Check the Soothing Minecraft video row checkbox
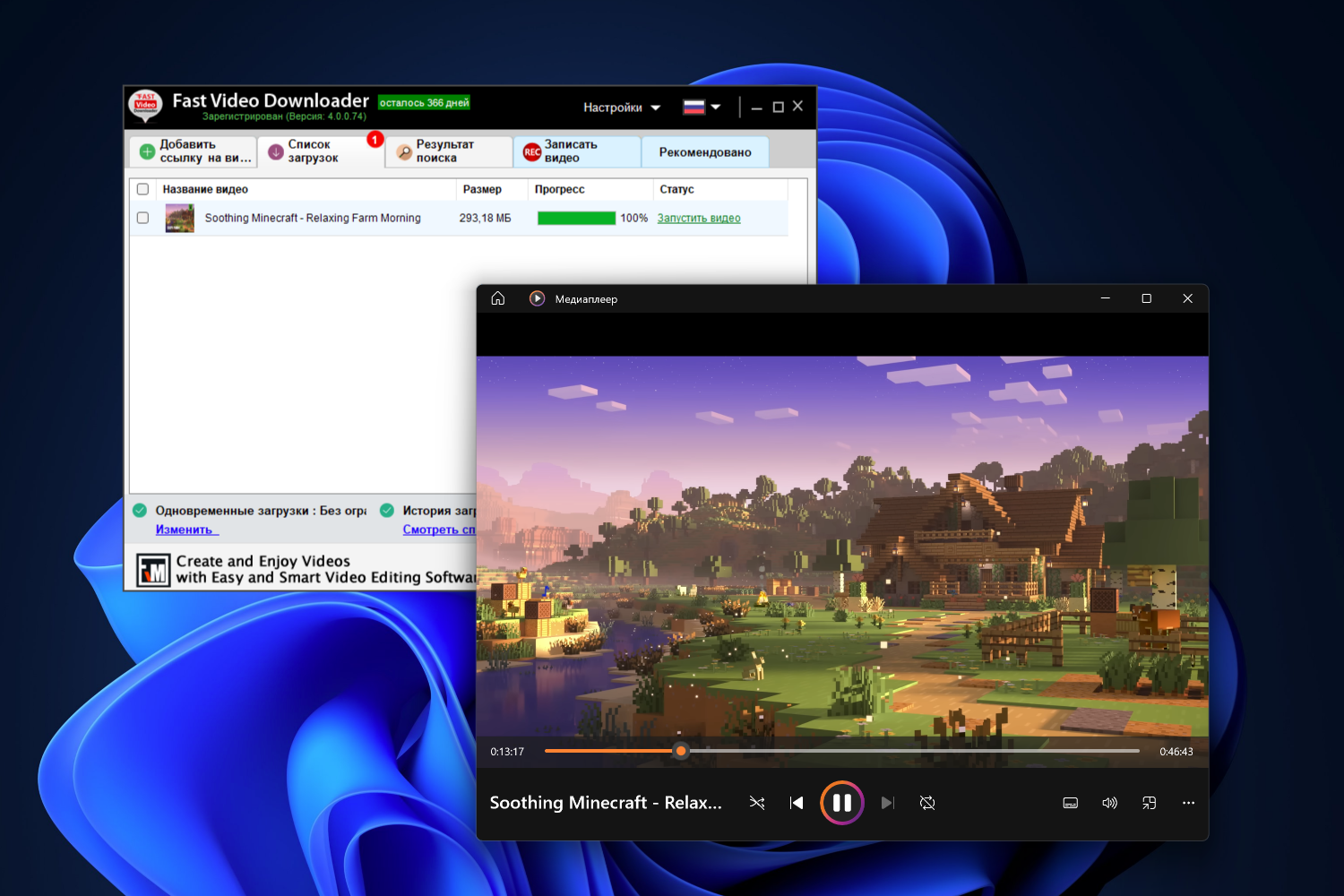The width and height of the screenshot is (1344, 896). click(x=142, y=218)
